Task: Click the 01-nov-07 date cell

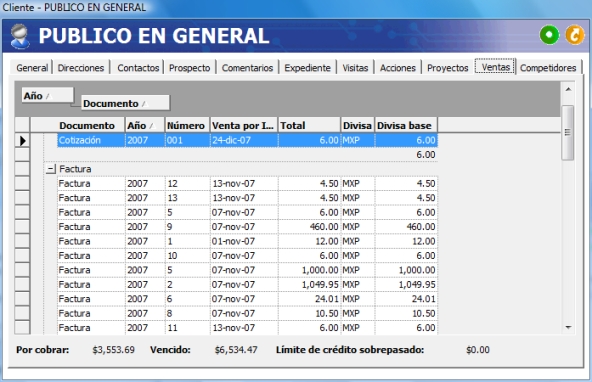Action: tap(244, 241)
